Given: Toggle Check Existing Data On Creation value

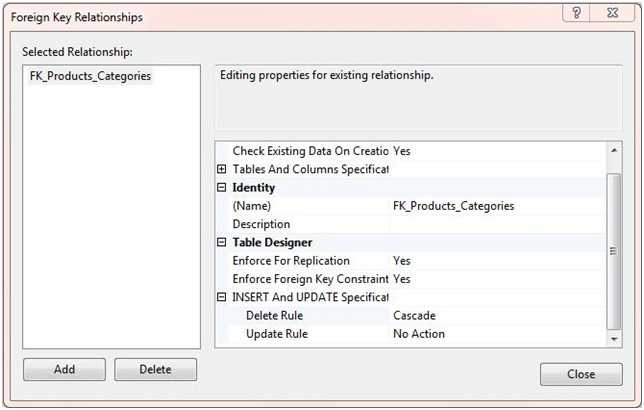Looking at the screenshot, I should (x=497, y=151).
